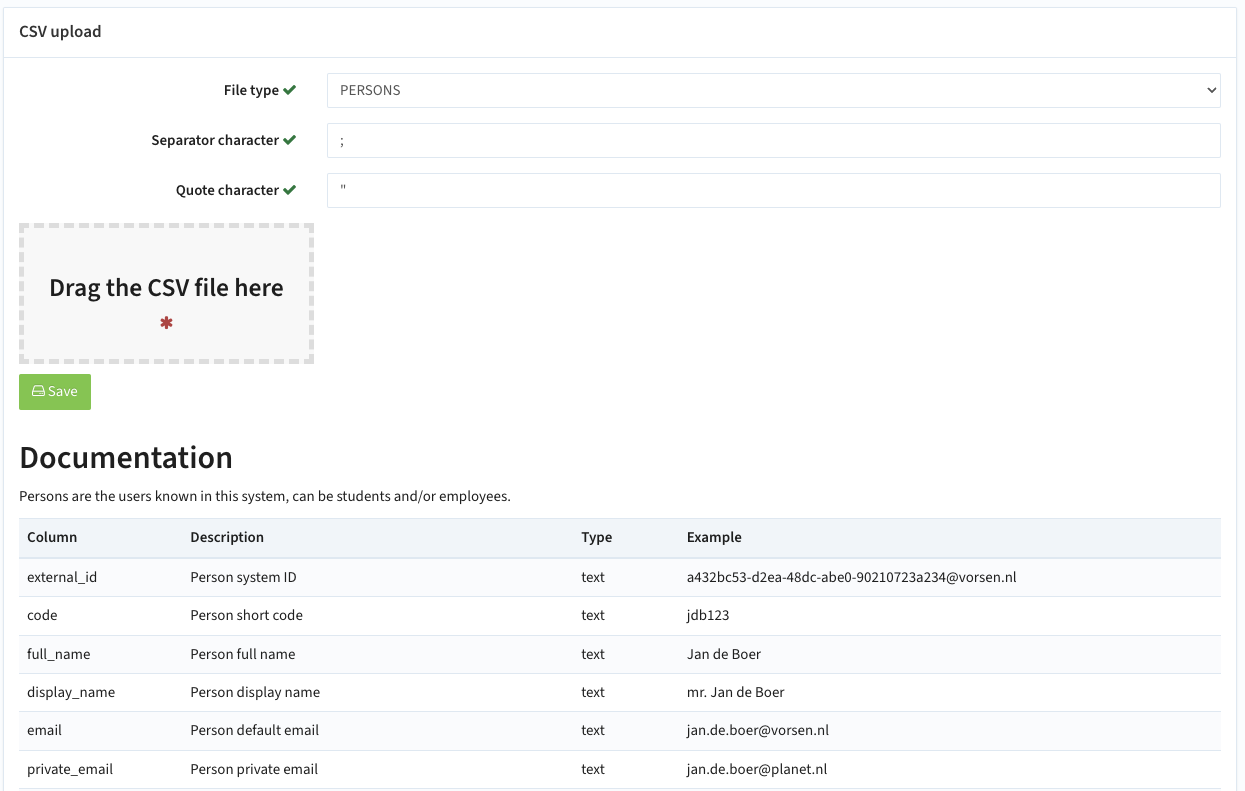
Task: Select the full_name column cell
Action: pyautogui.click(x=59, y=654)
